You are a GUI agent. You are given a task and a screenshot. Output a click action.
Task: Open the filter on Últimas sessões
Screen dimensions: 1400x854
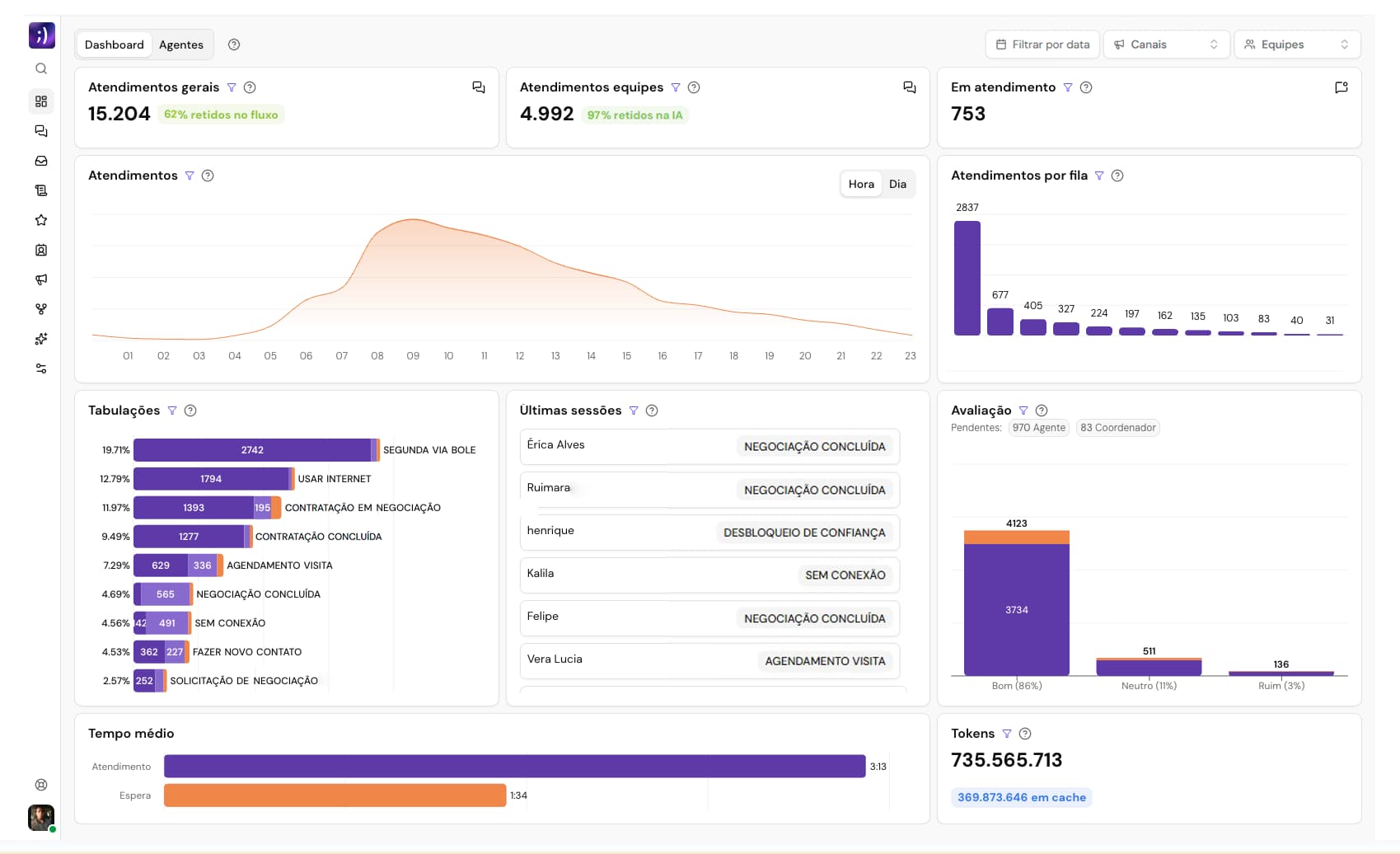[x=634, y=410]
